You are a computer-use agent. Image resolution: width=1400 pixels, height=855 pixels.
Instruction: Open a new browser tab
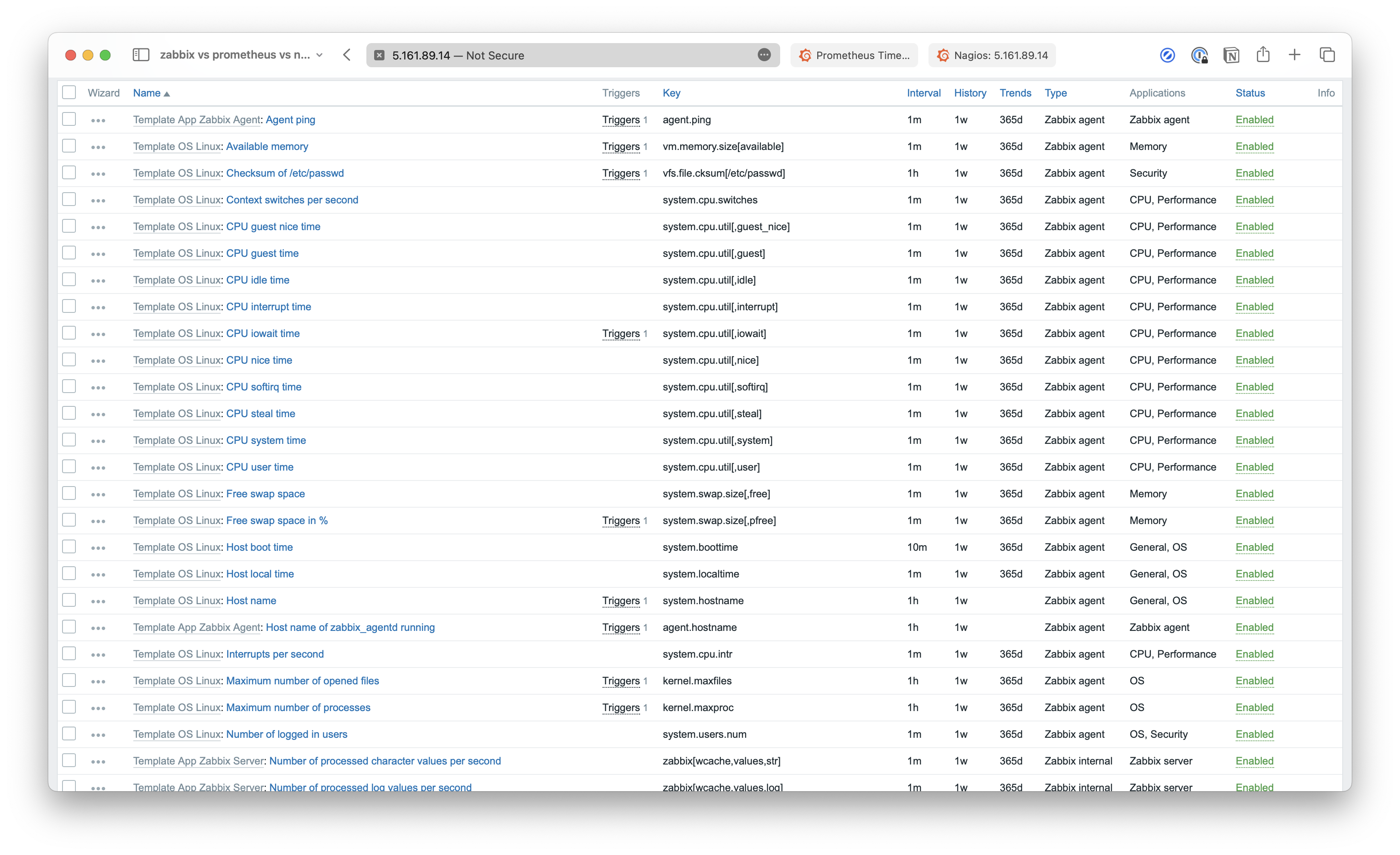tap(1294, 55)
